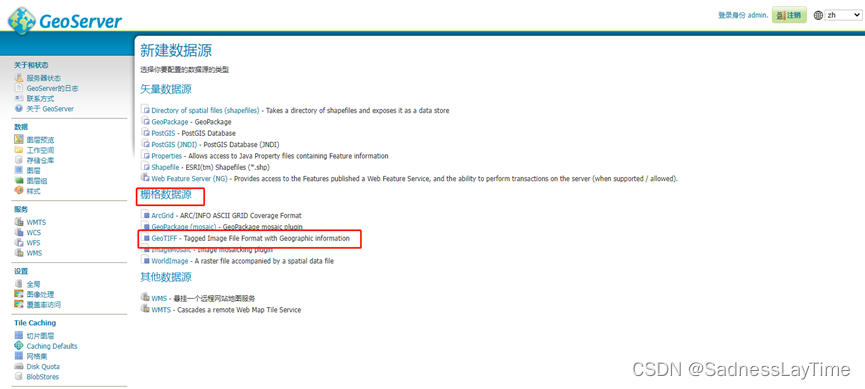
Task: Click the Caching Defaults globe icon
Action: point(19,346)
